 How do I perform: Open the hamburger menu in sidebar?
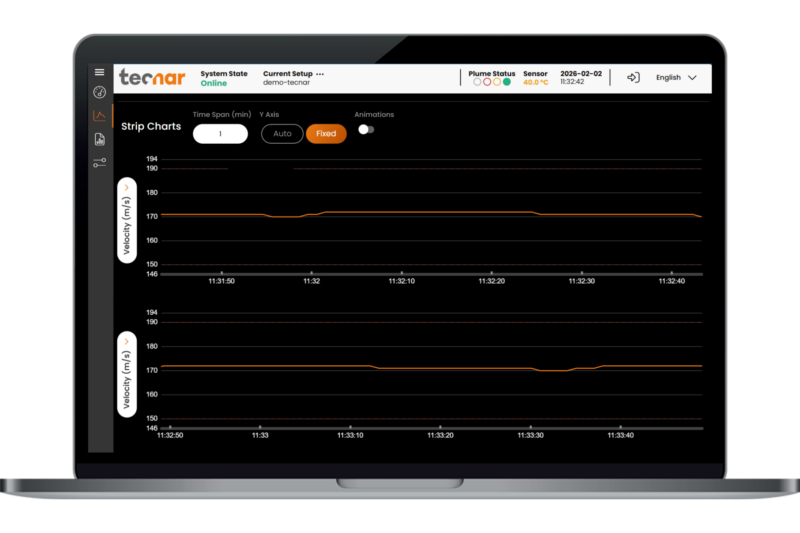99,72
